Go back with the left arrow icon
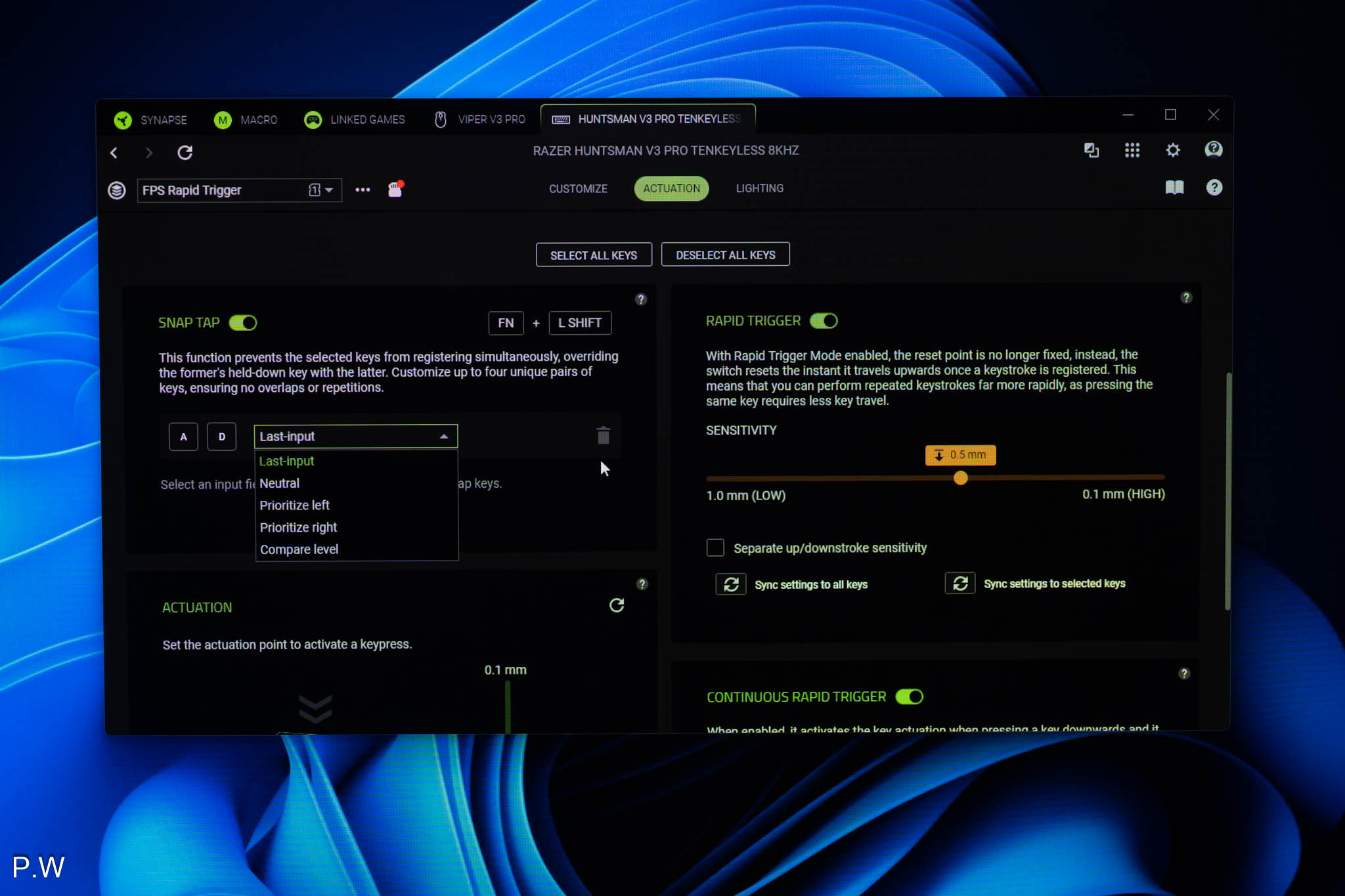This screenshot has height=896, width=1345. click(x=114, y=153)
